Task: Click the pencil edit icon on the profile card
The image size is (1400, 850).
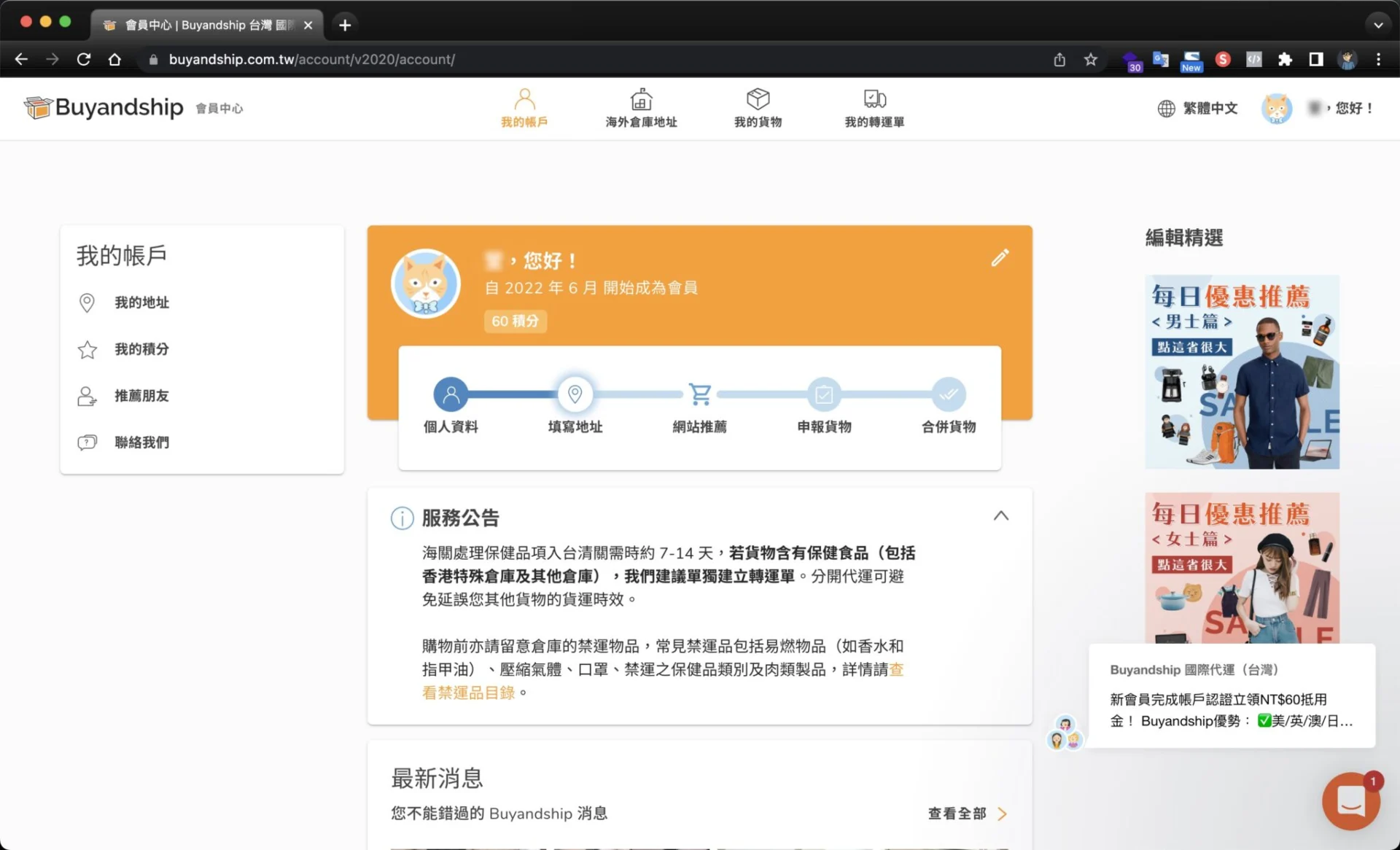Action: [1000, 257]
